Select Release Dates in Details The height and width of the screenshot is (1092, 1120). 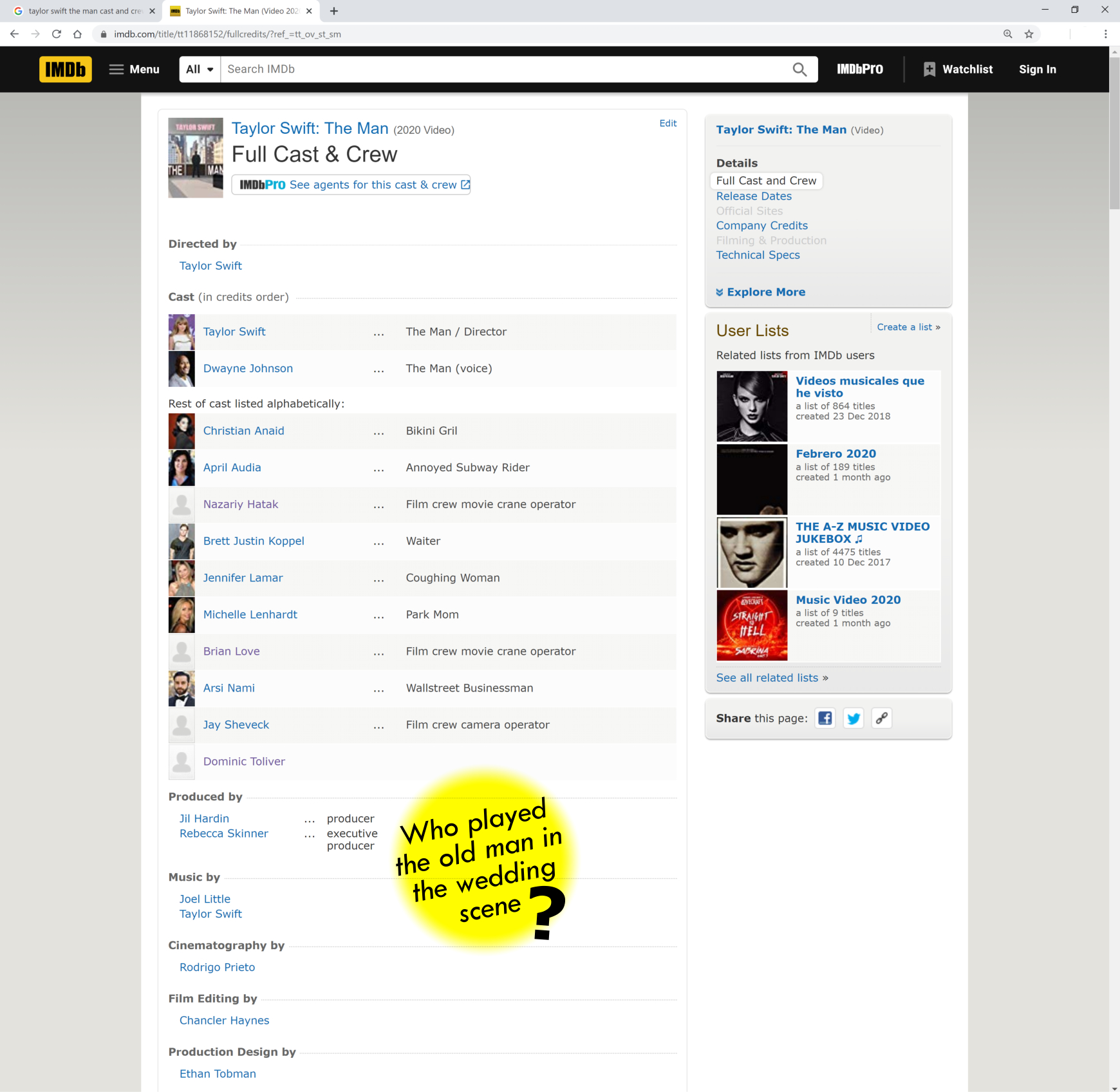754,196
